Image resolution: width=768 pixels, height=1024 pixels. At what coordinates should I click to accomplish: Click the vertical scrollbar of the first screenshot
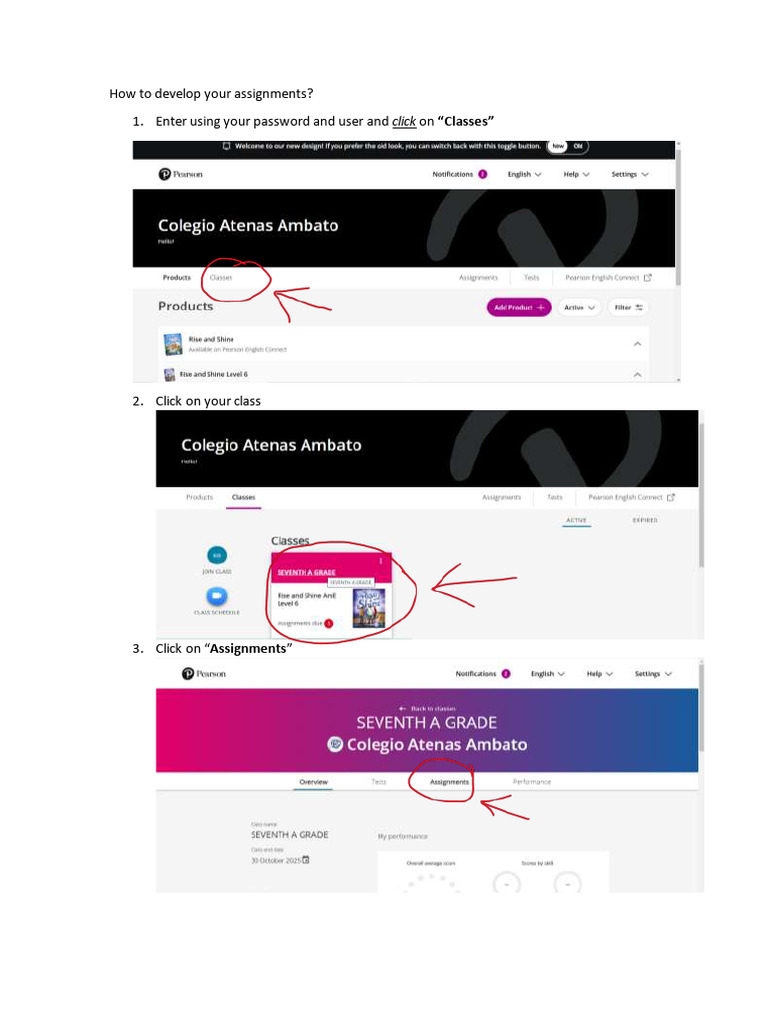click(678, 216)
